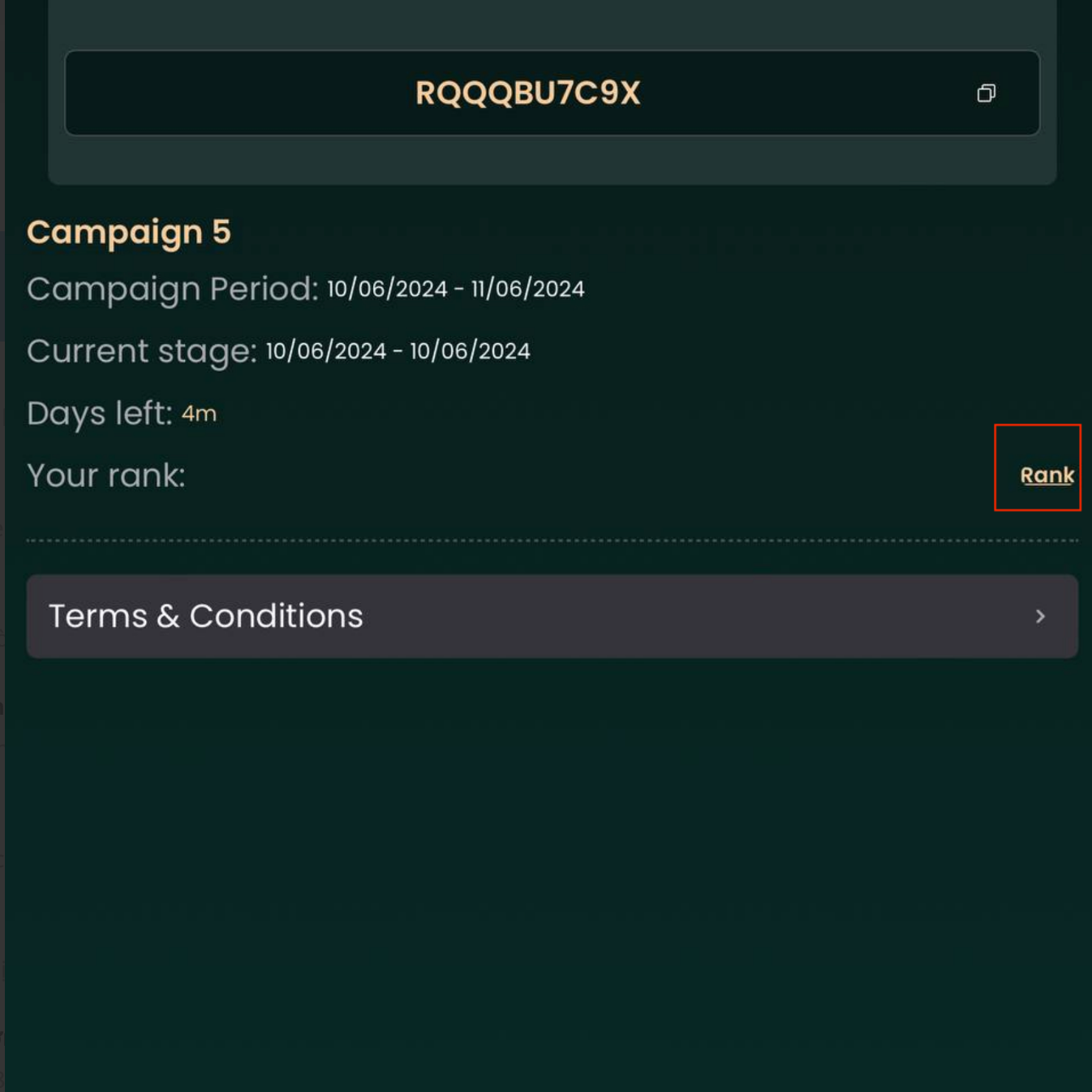The image size is (1092, 1092).
Task: Click the dash separator in Current stage dates
Action: pyautogui.click(x=398, y=352)
